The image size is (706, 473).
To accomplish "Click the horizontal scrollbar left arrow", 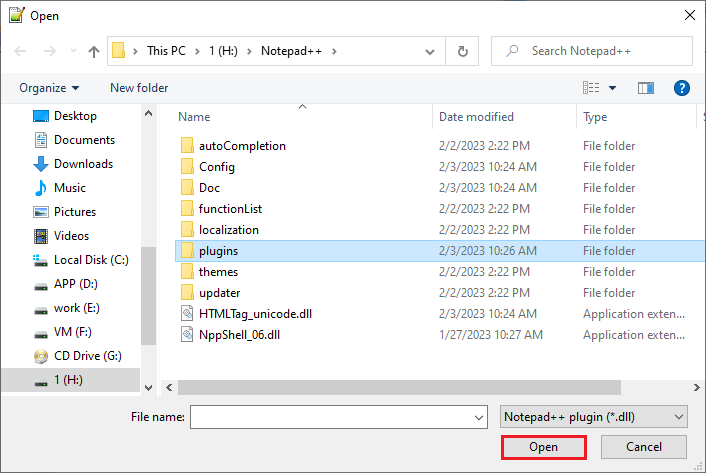I will click(169, 387).
